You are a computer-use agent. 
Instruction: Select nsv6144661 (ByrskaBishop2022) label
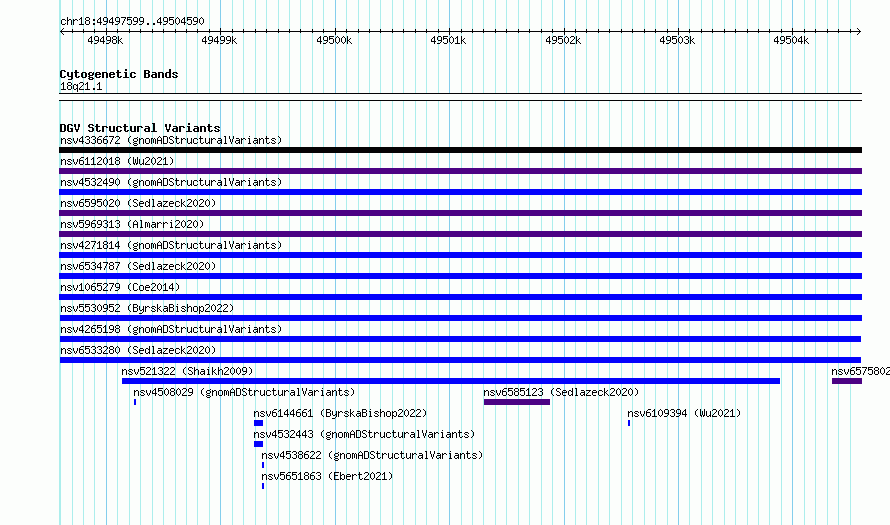(x=340, y=413)
